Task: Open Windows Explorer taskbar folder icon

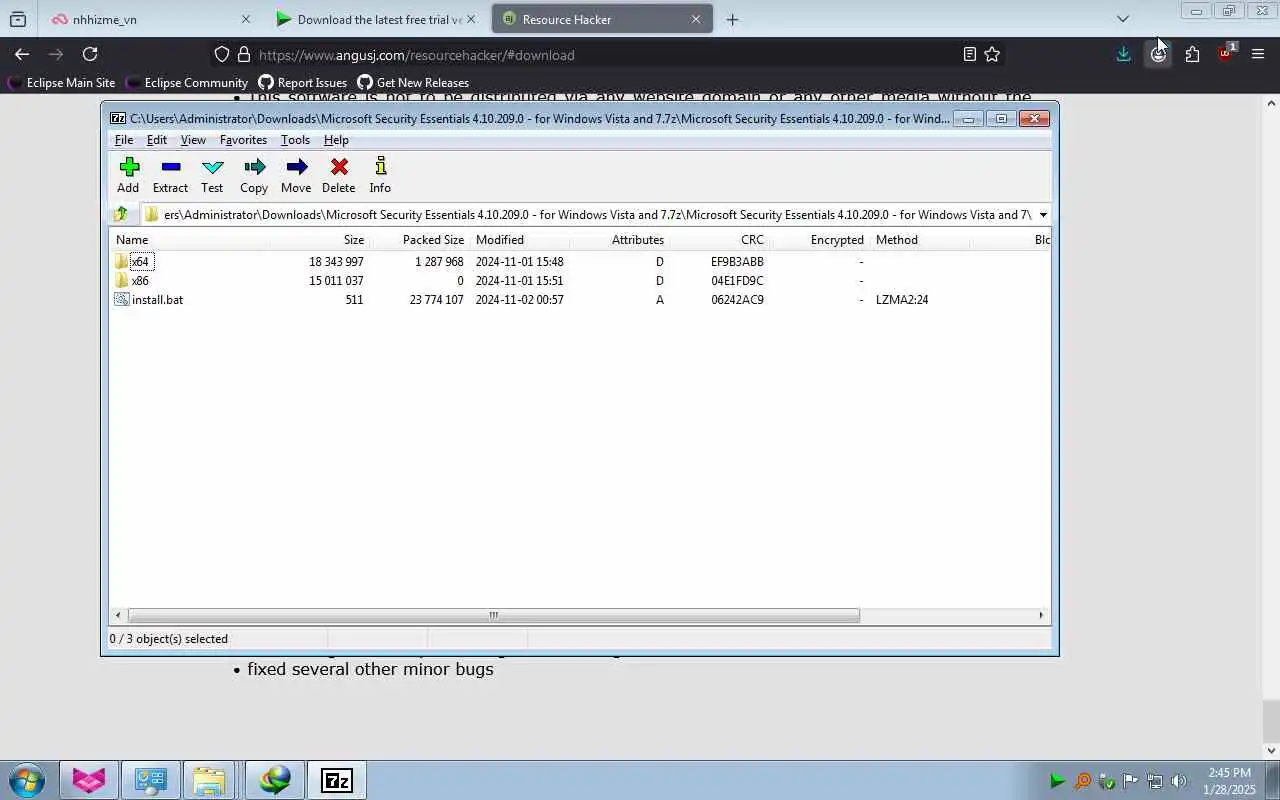Action: pos(209,780)
